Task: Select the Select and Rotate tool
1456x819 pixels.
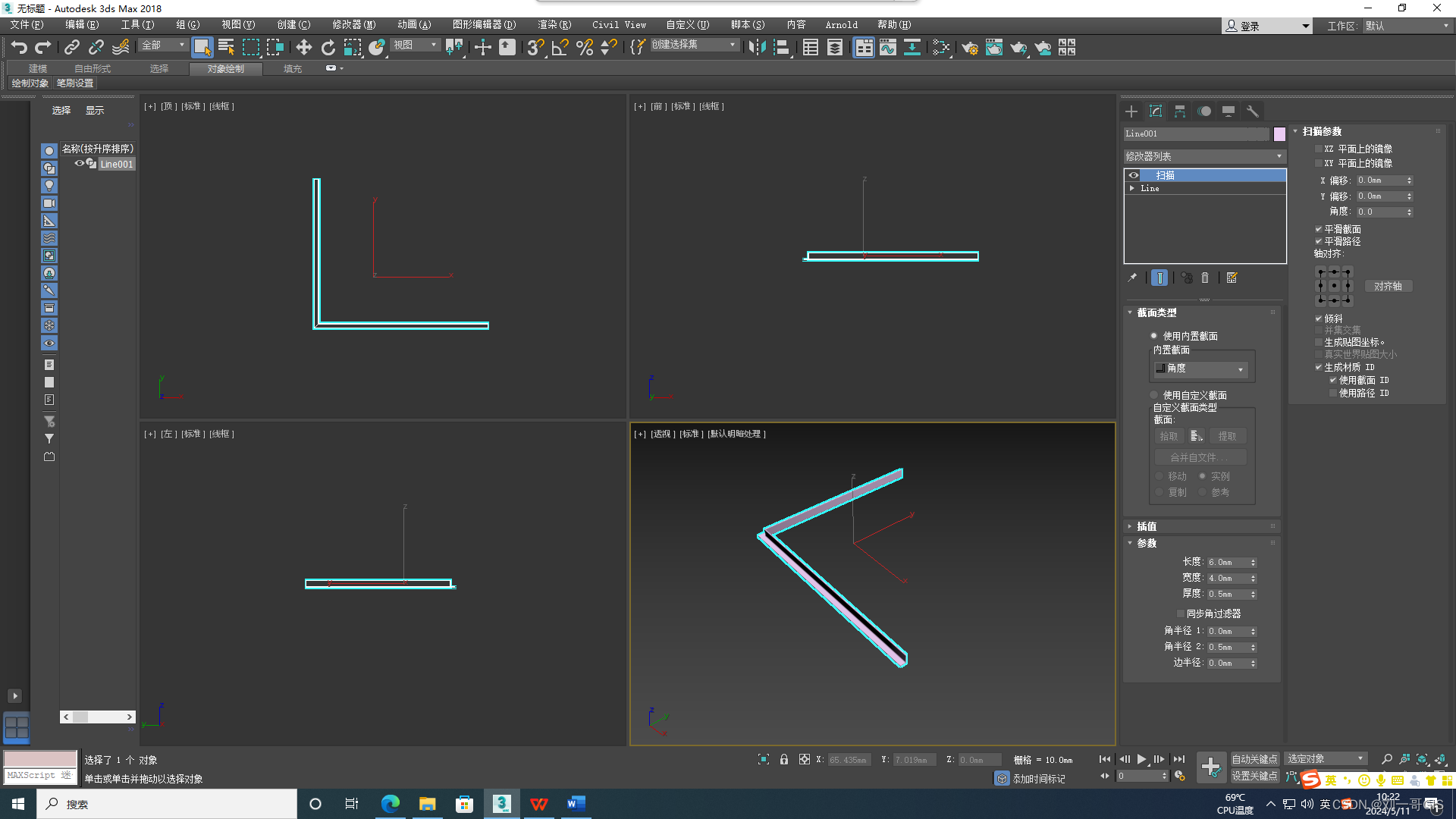Action: point(328,48)
